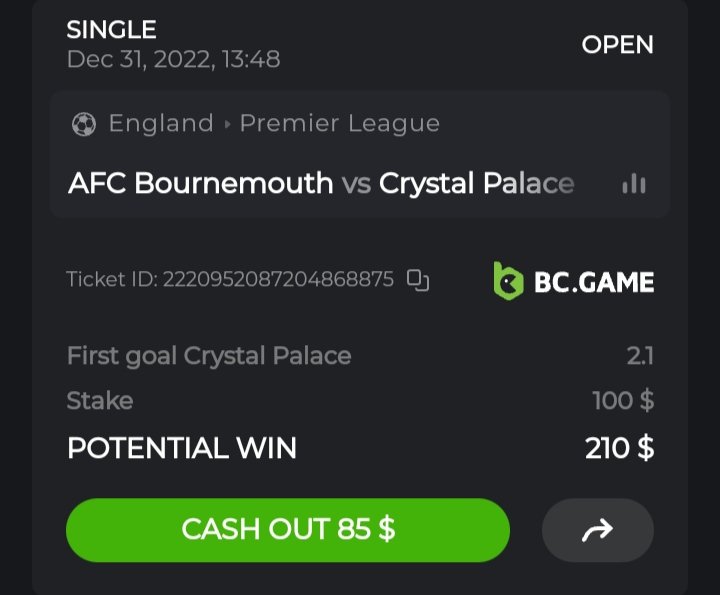Viewport: 720px width, 595px height.
Task: Click the 2.1 odds value
Action: 639,355
